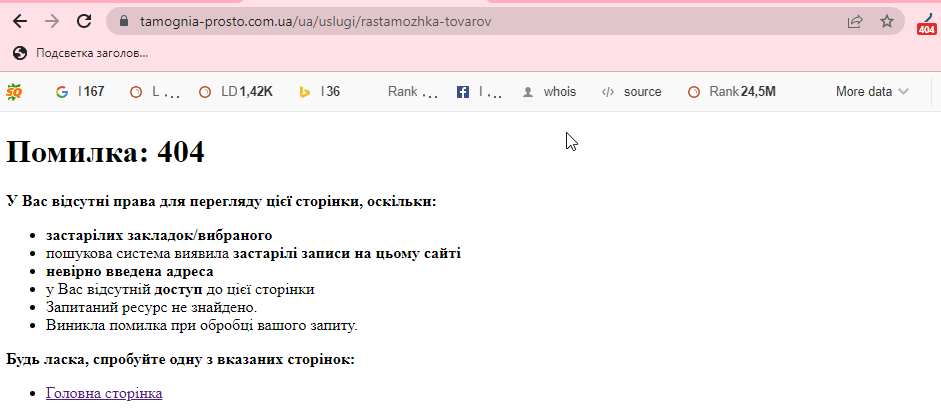Open the Rank 24,5M parameter

732,92
